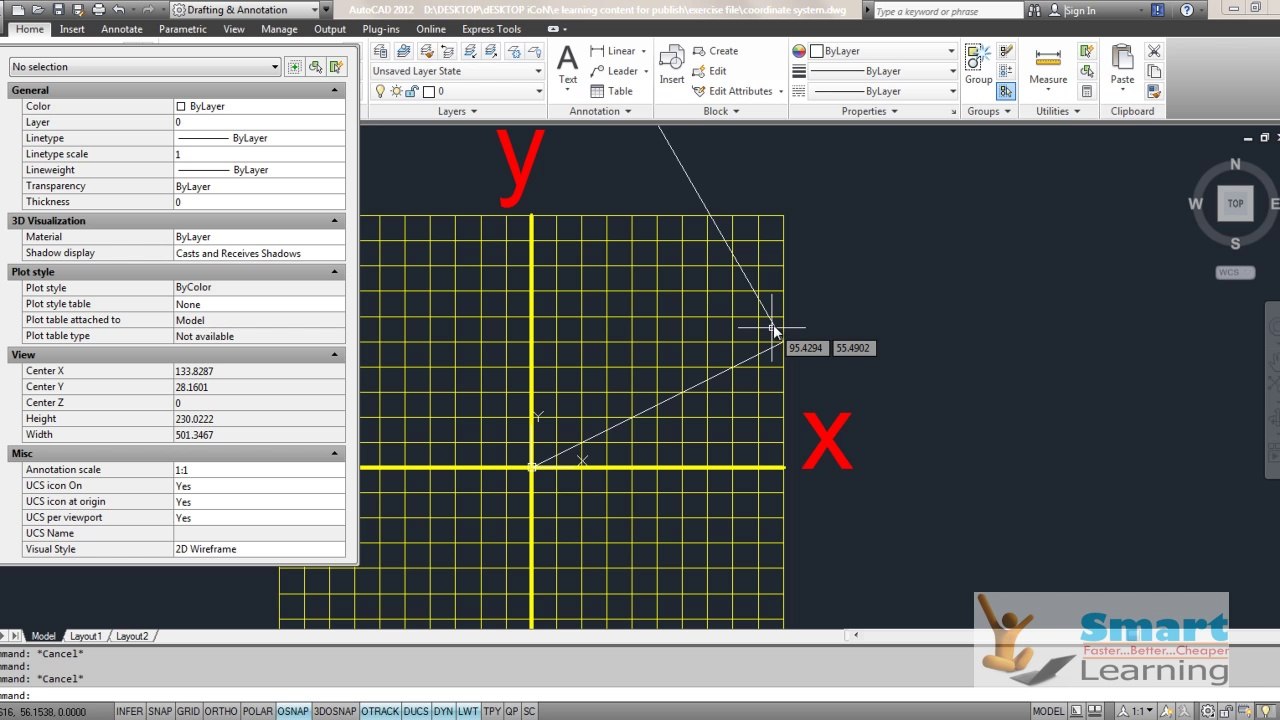The width and height of the screenshot is (1280, 720).
Task: Click the Quick Calculator icon in Utilities
Action: click(1087, 91)
